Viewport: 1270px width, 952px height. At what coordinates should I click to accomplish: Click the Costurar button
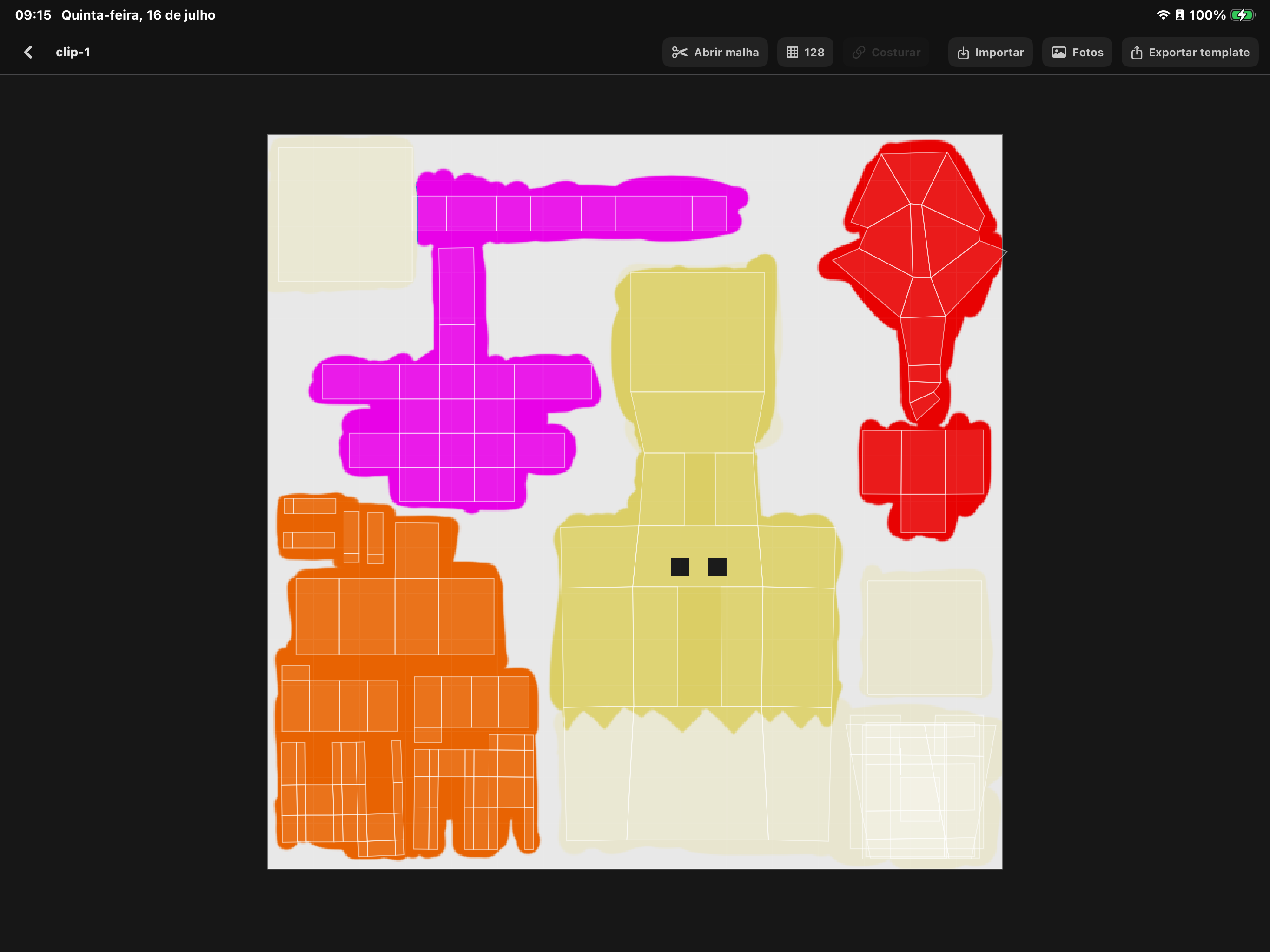tap(886, 52)
